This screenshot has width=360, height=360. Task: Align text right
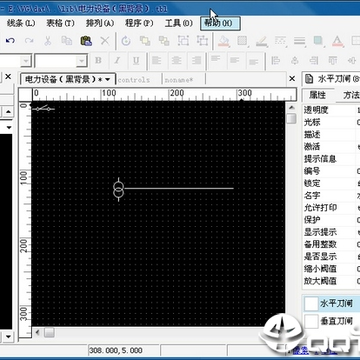[195, 61]
